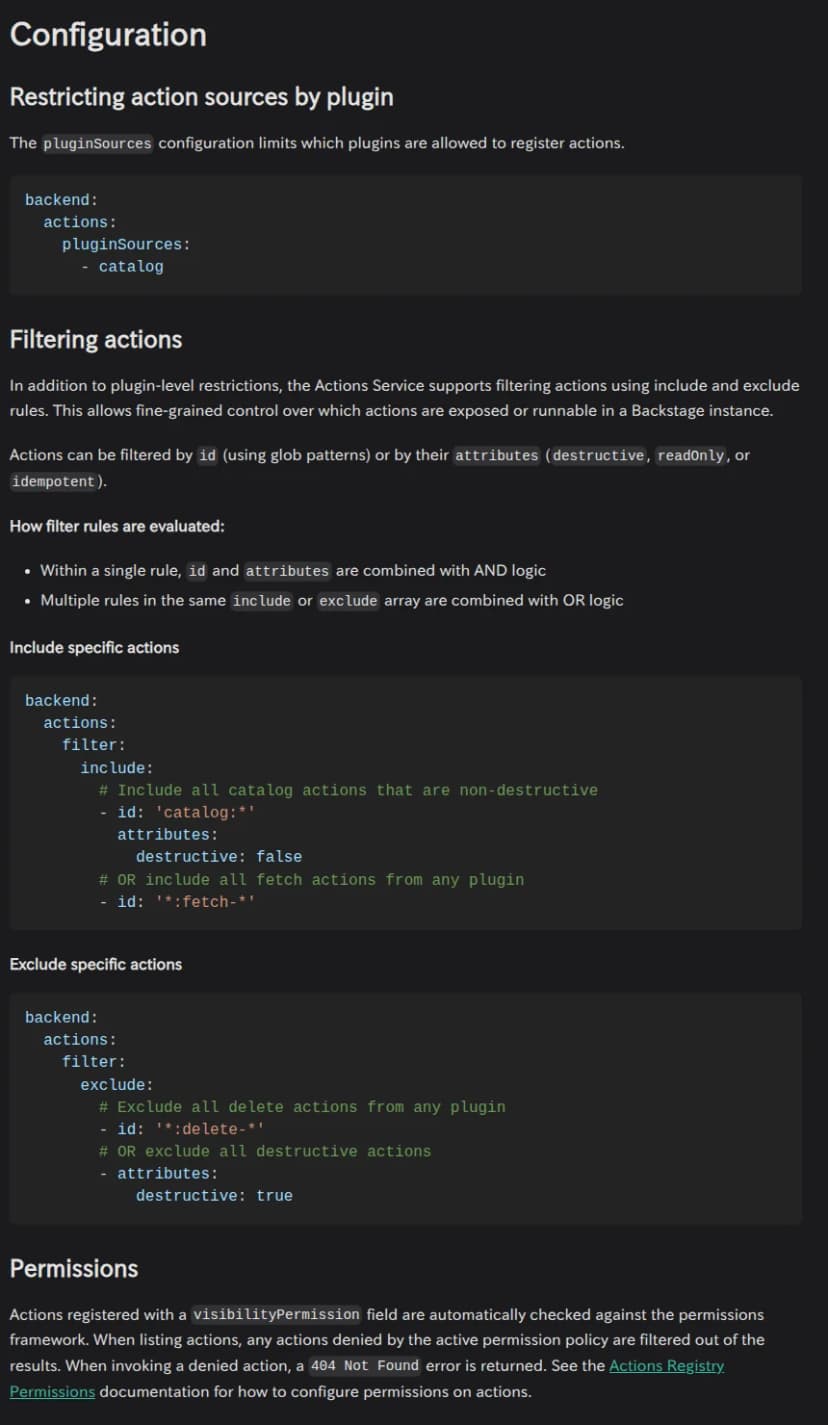Click 'filter:' line in the exclude code block
This screenshot has height=1425, width=828.
(94, 1062)
